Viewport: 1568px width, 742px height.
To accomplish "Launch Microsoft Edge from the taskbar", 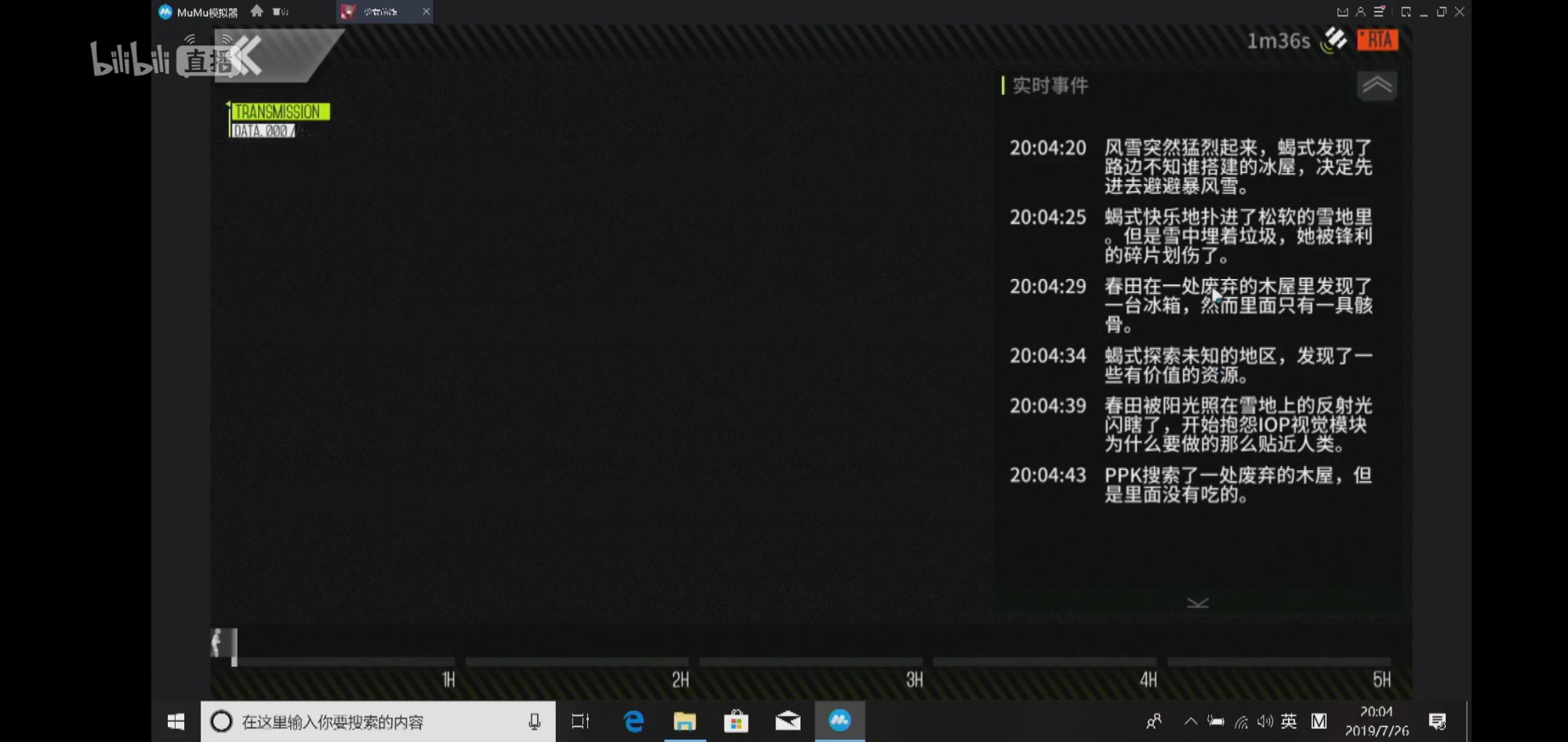I will pyautogui.click(x=633, y=722).
